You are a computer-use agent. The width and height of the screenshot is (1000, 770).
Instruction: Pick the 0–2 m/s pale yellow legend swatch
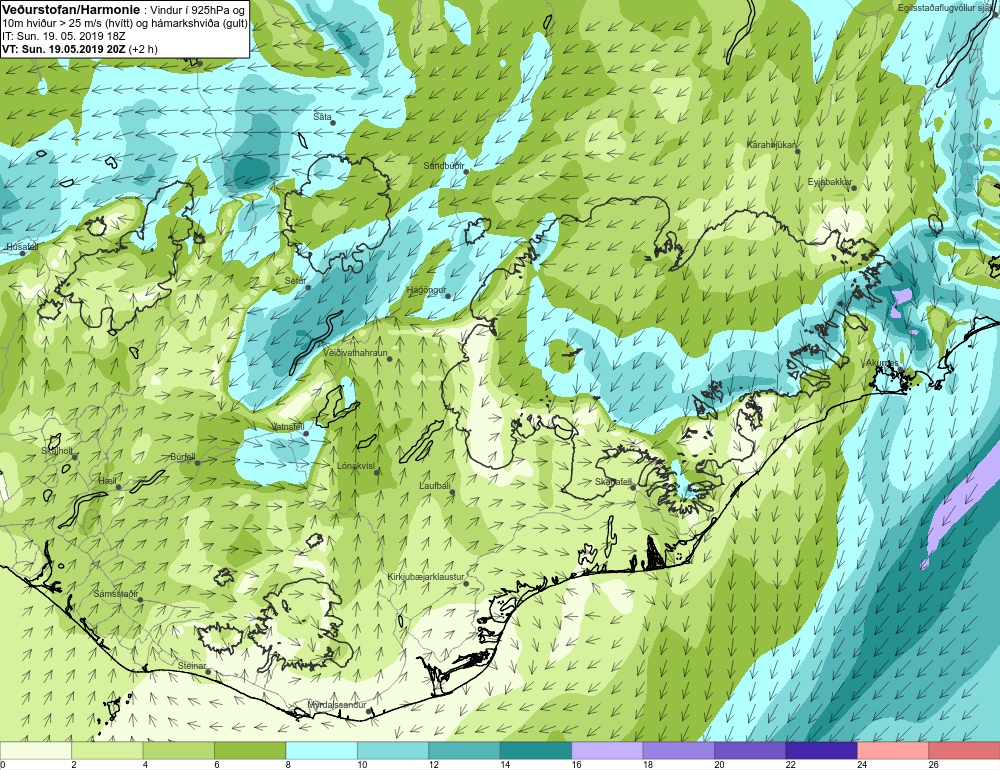(36, 750)
